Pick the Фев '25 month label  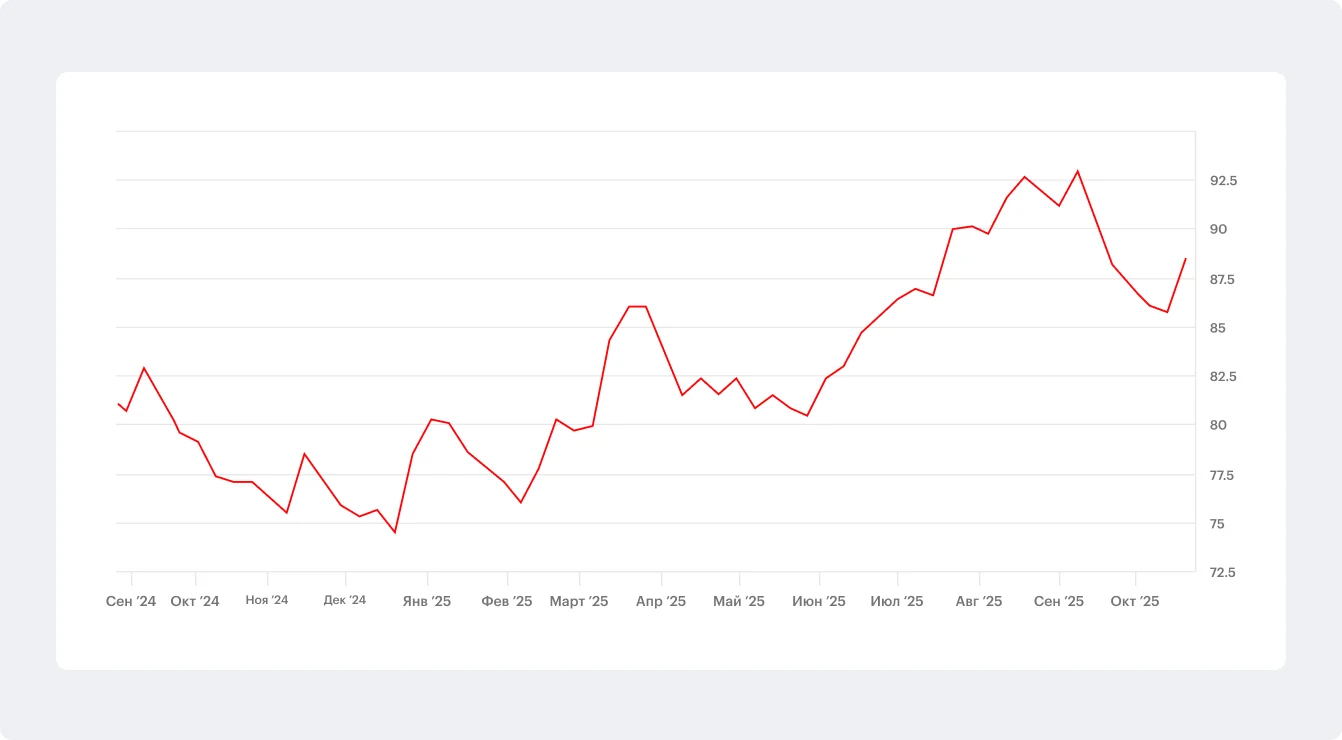coord(507,601)
